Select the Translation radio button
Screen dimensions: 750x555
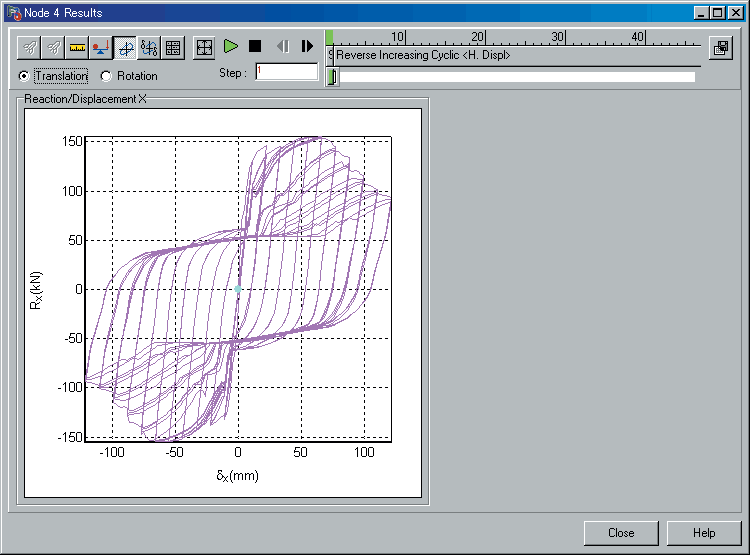tap(25, 76)
